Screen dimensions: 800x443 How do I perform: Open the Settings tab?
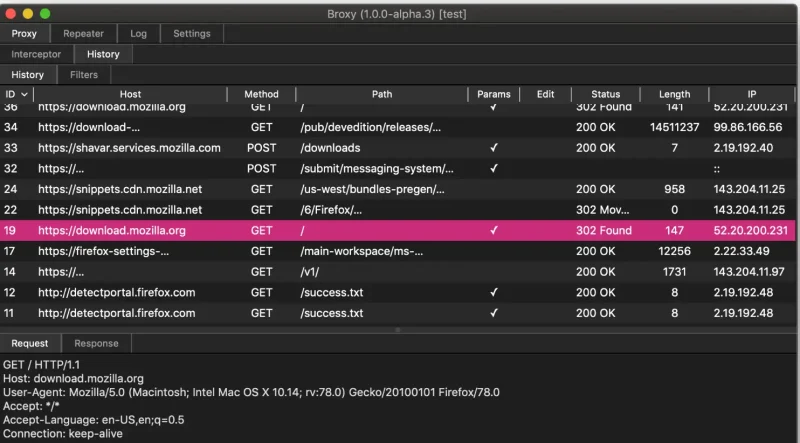pos(192,33)
